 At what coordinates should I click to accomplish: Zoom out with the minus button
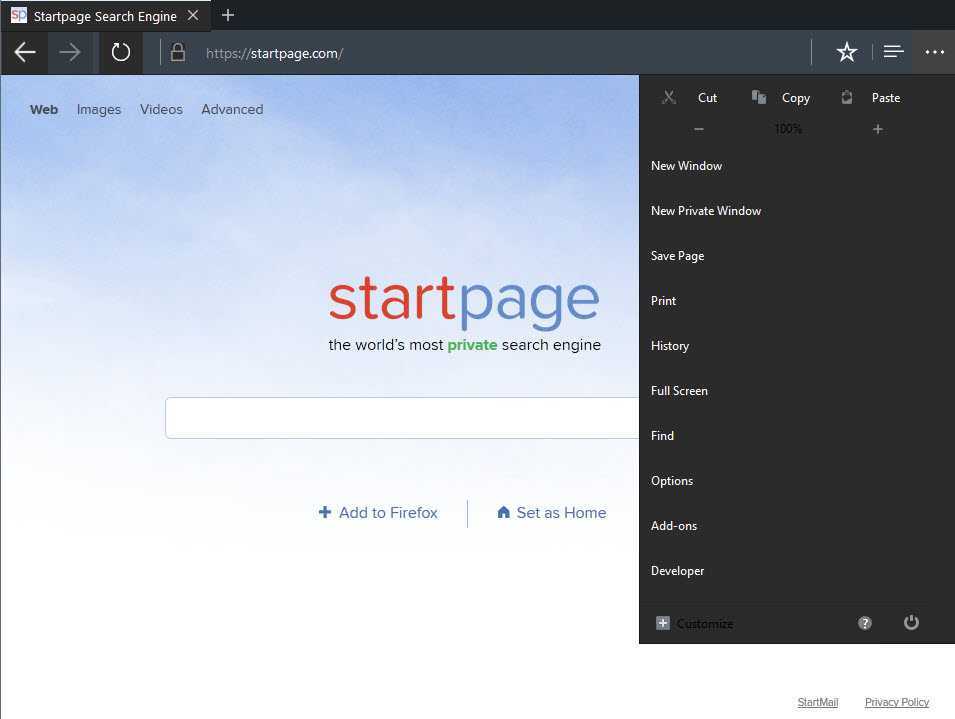tap(699, 129)
